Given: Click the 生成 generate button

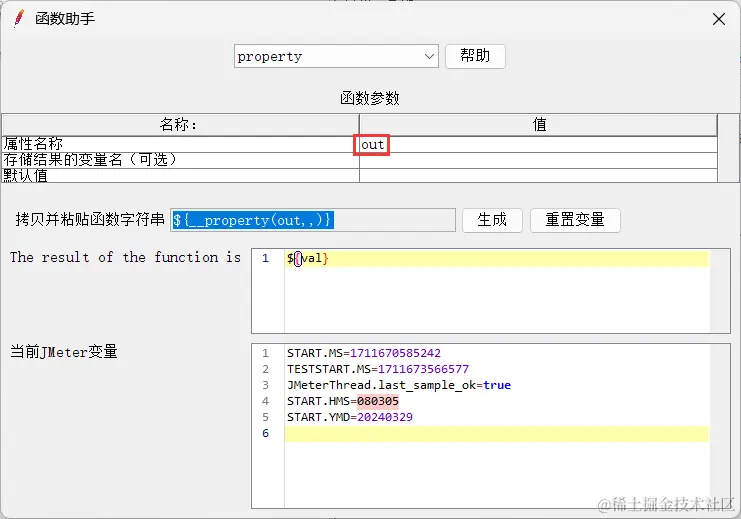Looking at the screenshot, I should click(492, 220).
